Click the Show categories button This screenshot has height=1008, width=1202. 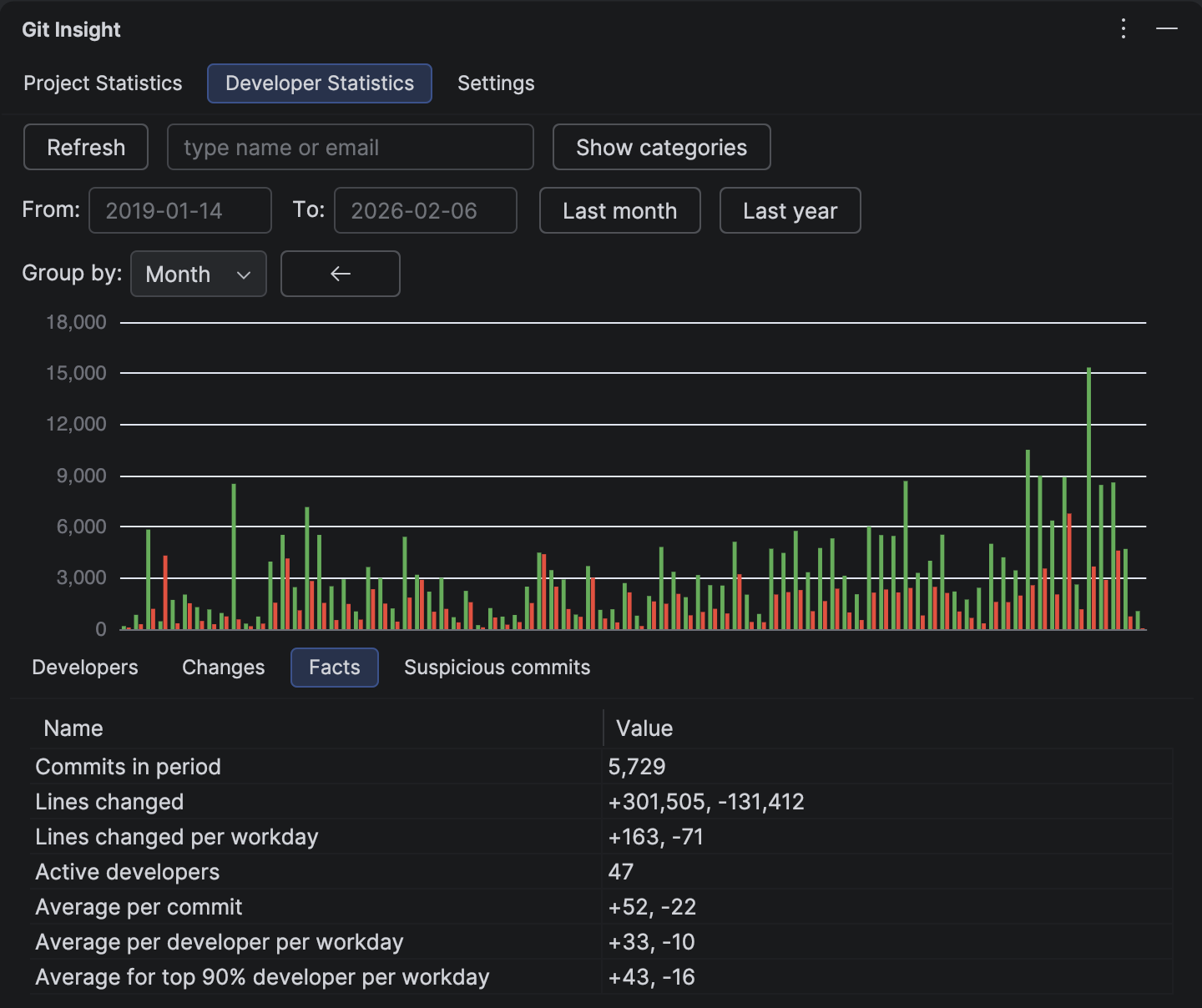[661, 148]
